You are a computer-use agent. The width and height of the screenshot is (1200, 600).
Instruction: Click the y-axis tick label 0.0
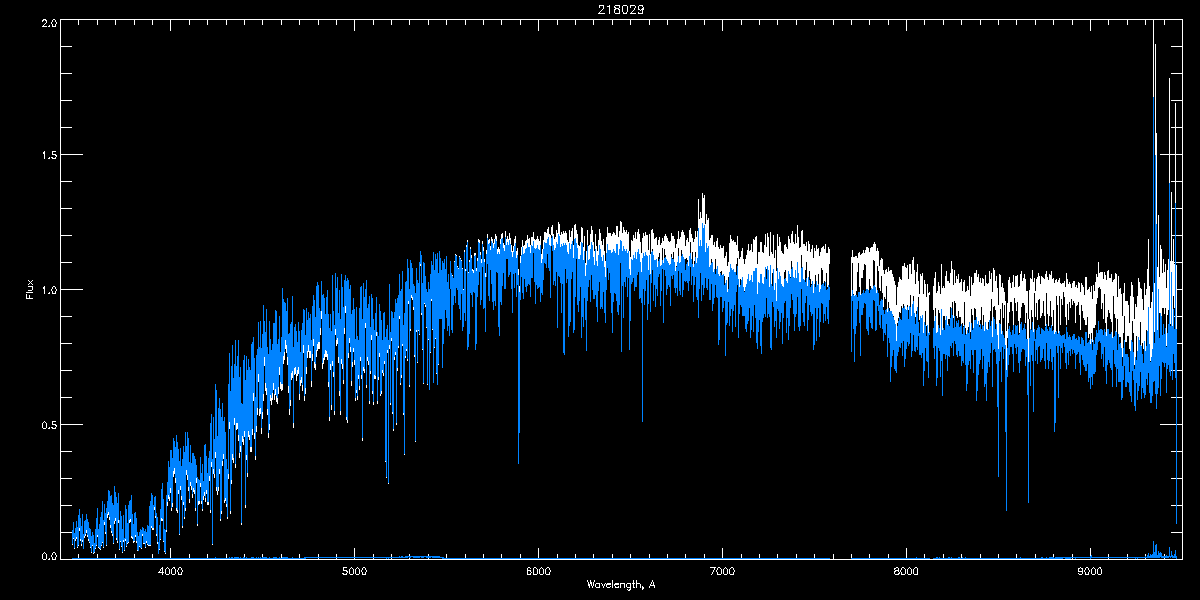coord(48,554)
